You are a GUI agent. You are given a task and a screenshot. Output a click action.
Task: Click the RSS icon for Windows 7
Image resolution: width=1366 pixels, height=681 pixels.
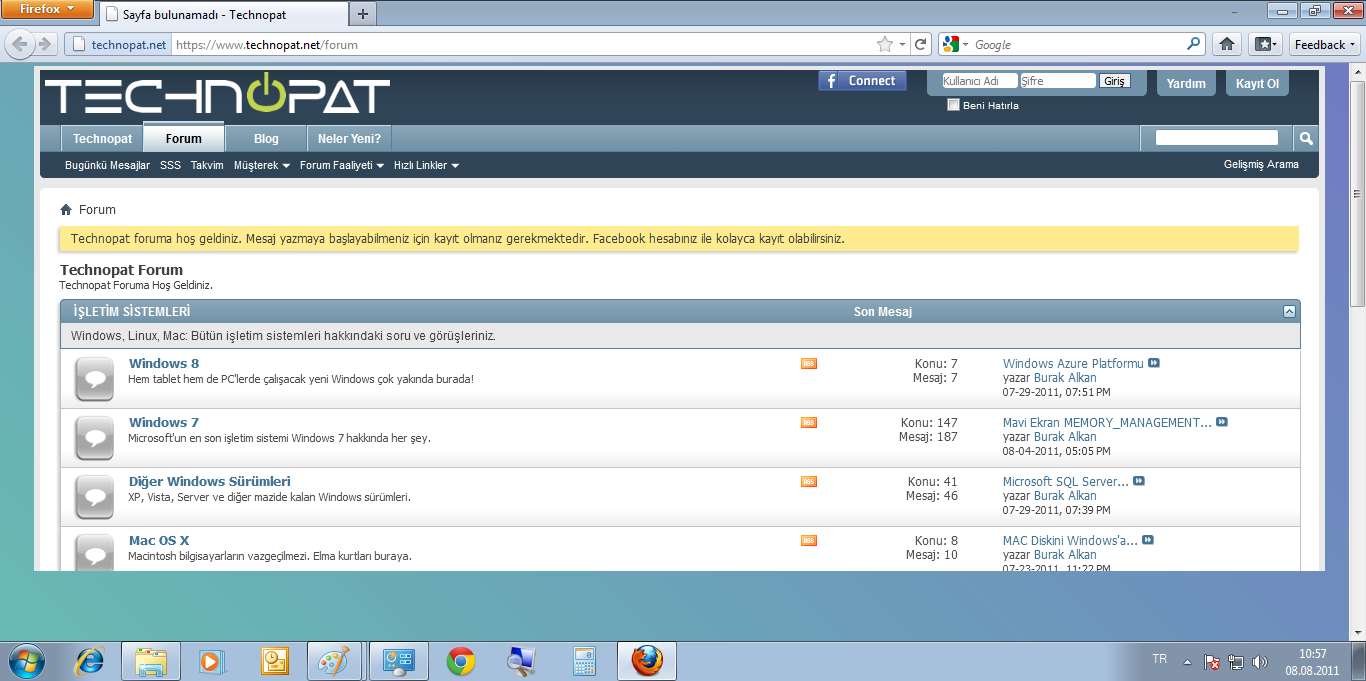[809, 423]
